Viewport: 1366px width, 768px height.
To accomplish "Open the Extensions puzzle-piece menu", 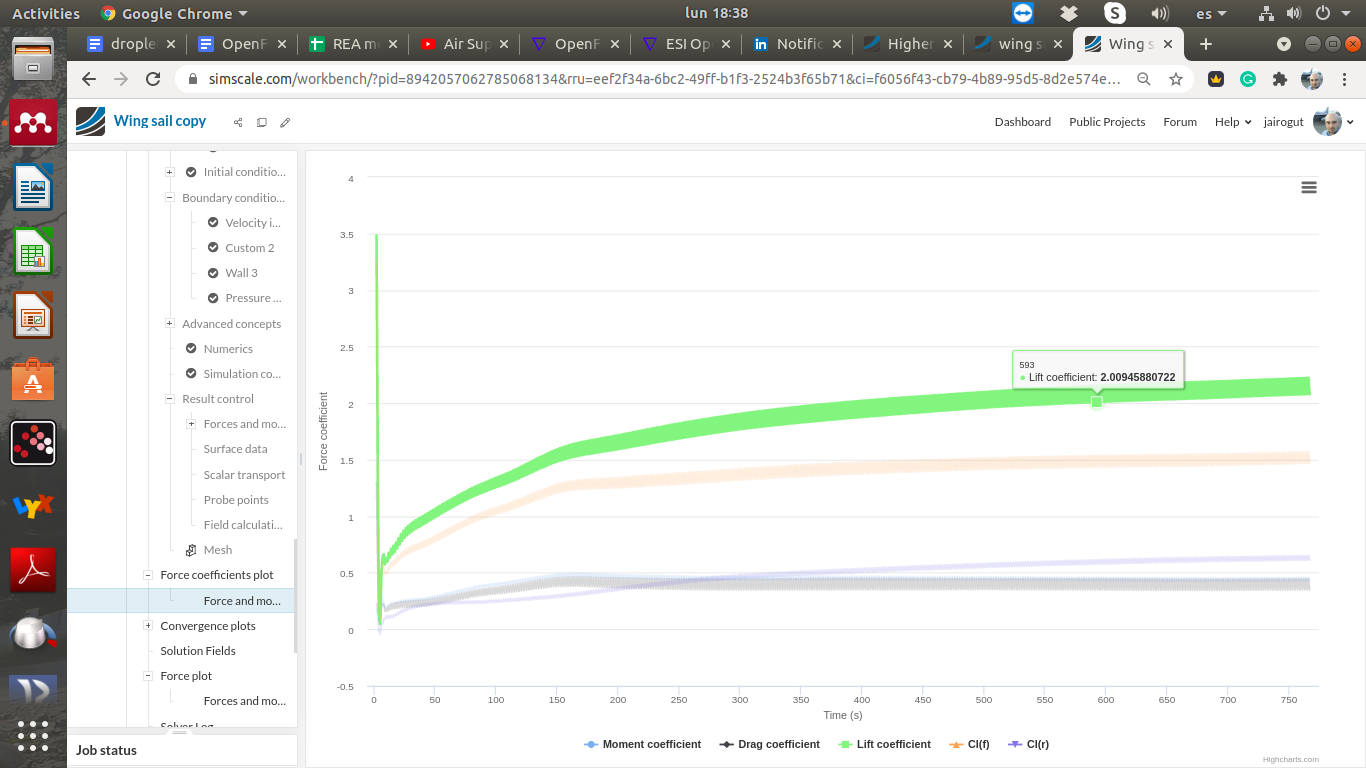I will pos(1279,79).
